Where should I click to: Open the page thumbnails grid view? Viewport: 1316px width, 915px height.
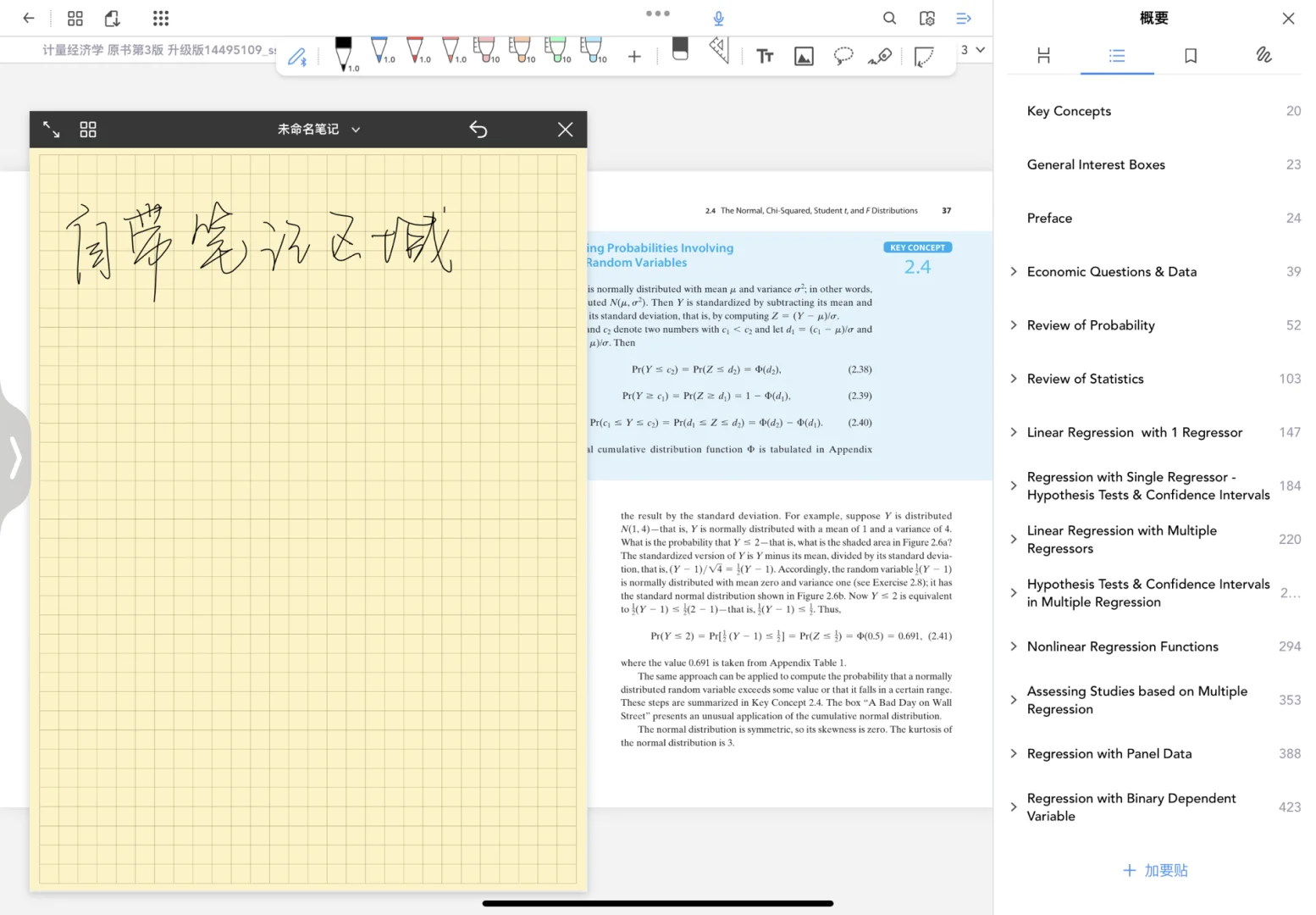tap(75, 18)
